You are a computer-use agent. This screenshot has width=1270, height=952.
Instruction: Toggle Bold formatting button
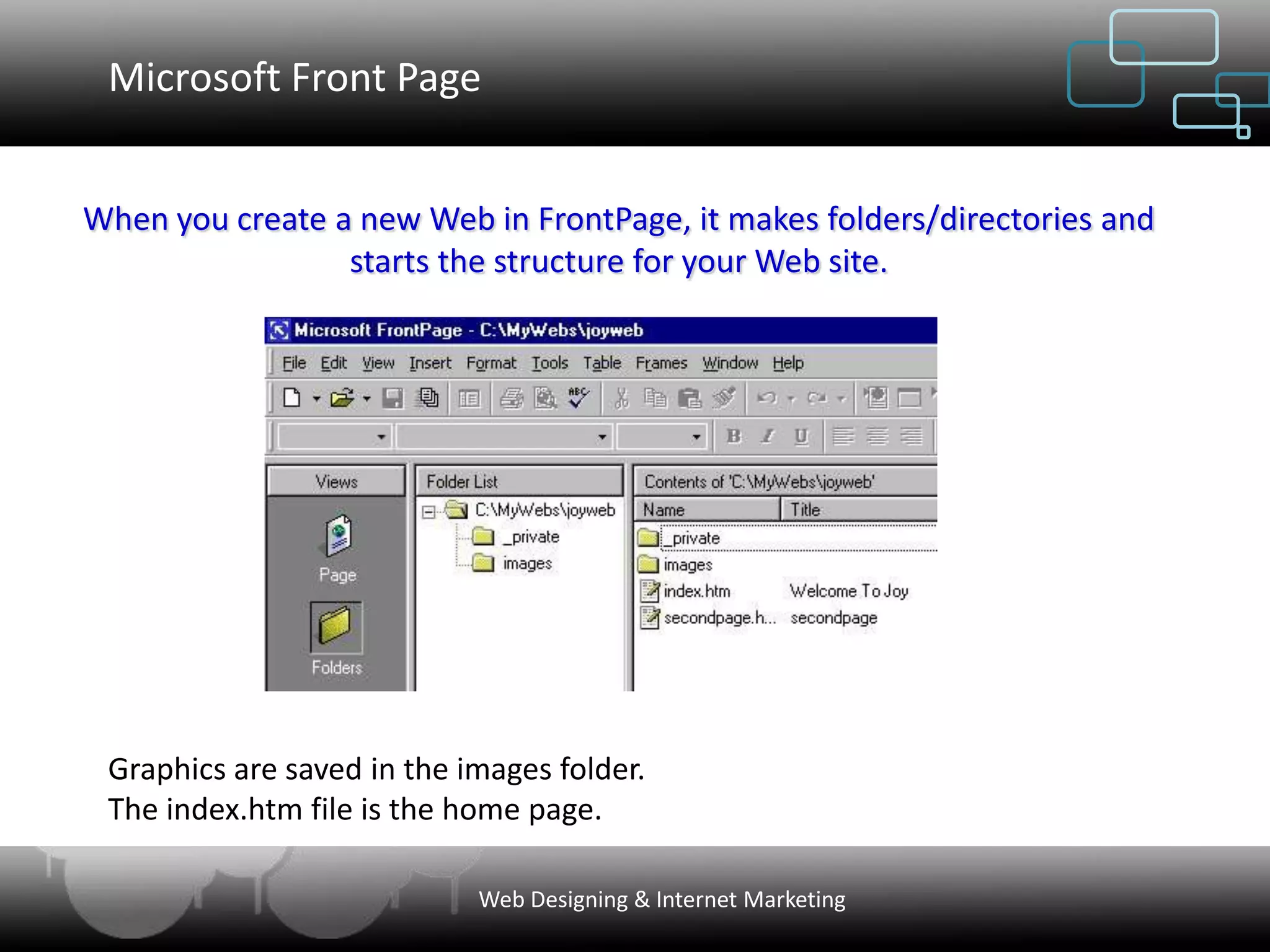[x=734, y=437]
